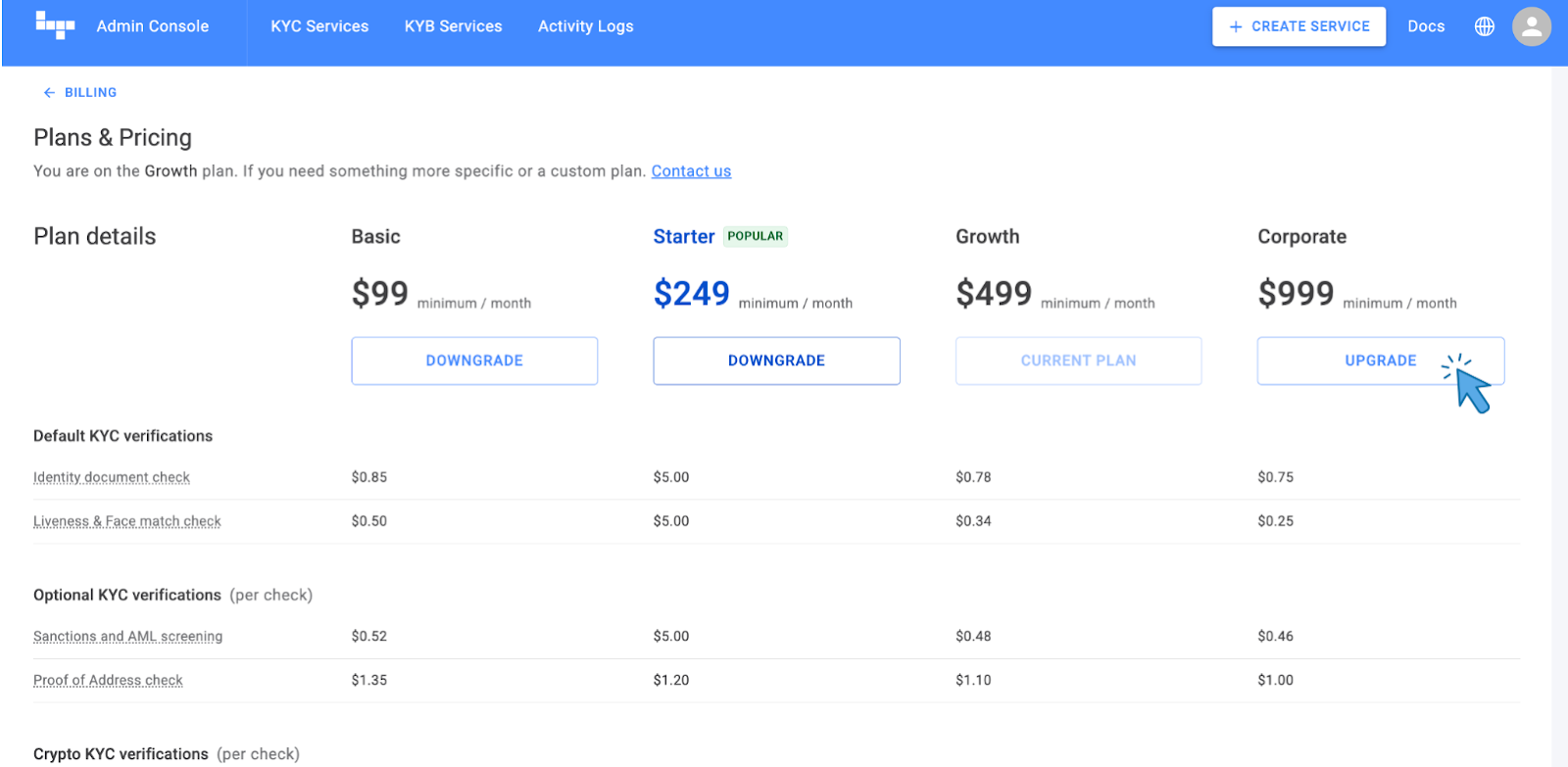Go to Activity Logs
This screenshot has width=1568, height=767.
[x=585, y=26]
